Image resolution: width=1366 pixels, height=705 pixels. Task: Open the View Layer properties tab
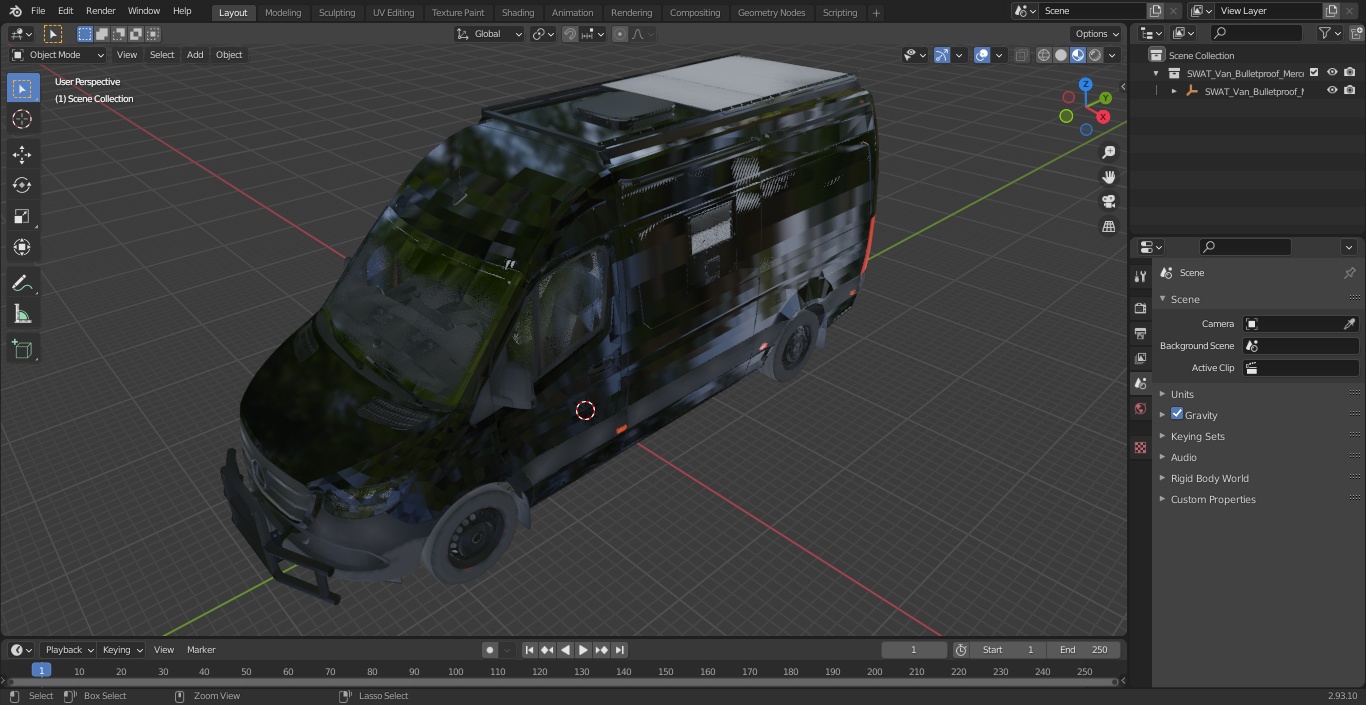[1140, 358]
